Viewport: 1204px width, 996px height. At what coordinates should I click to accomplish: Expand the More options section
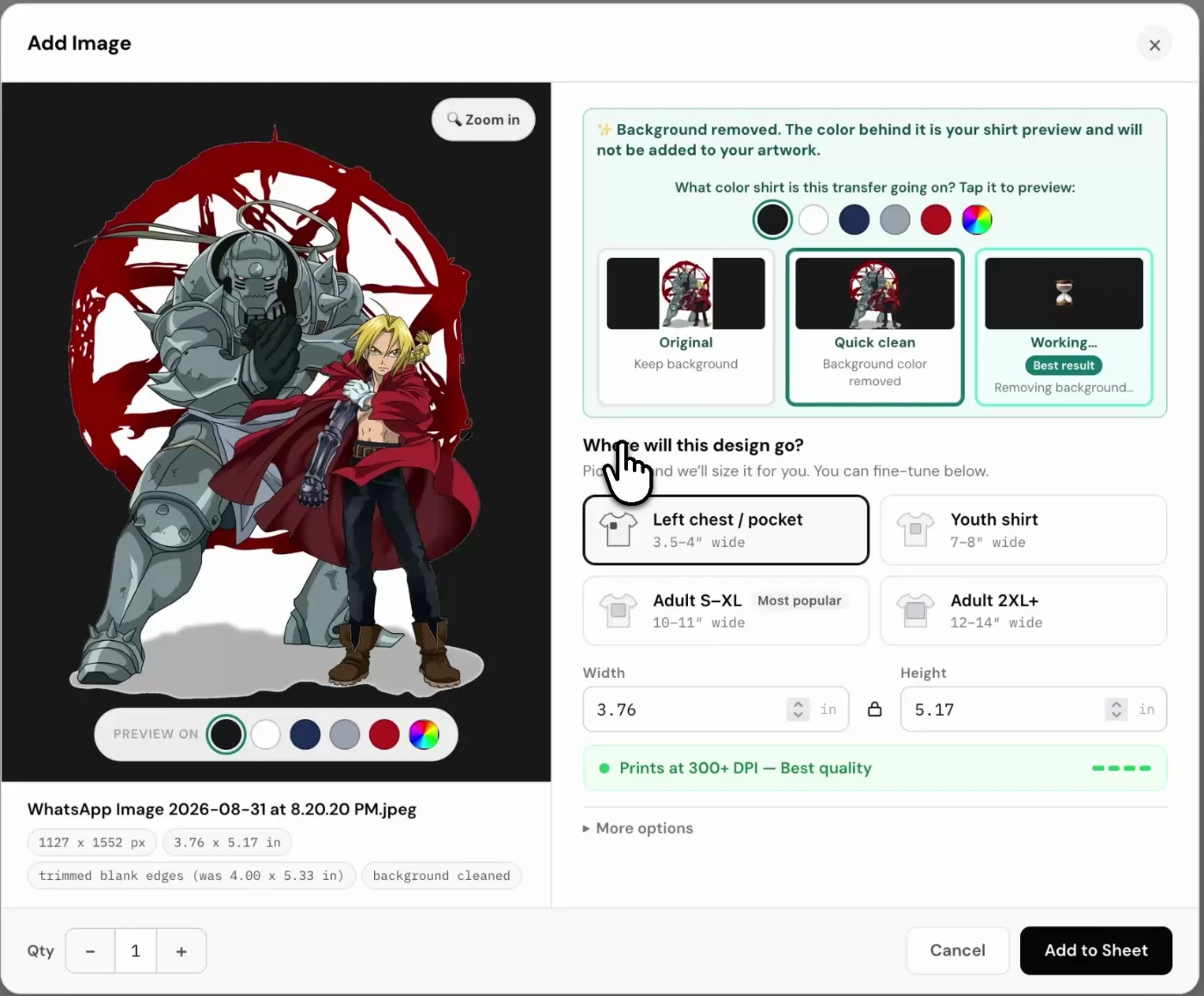coord(638,828)
